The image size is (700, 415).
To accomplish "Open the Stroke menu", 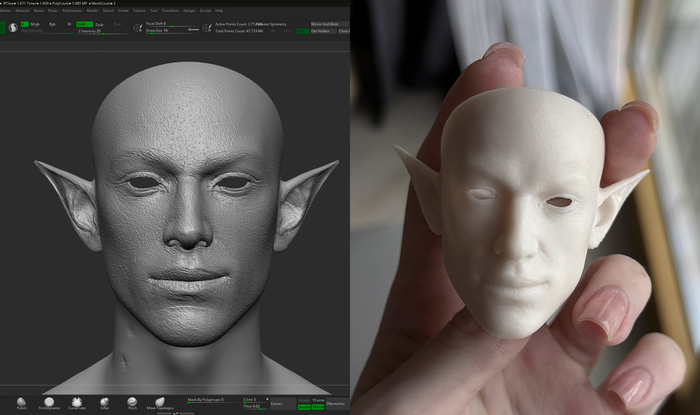I will pos(123,10).
